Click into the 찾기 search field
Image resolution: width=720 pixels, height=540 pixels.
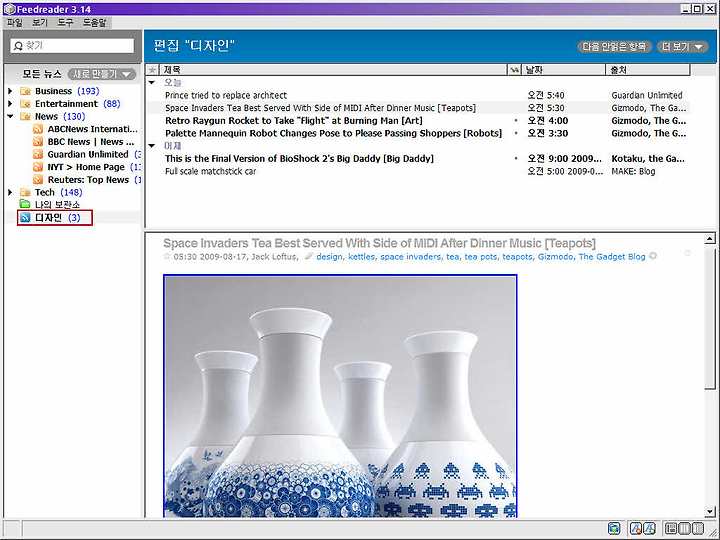pyautogui.click(x=72, y=45)
